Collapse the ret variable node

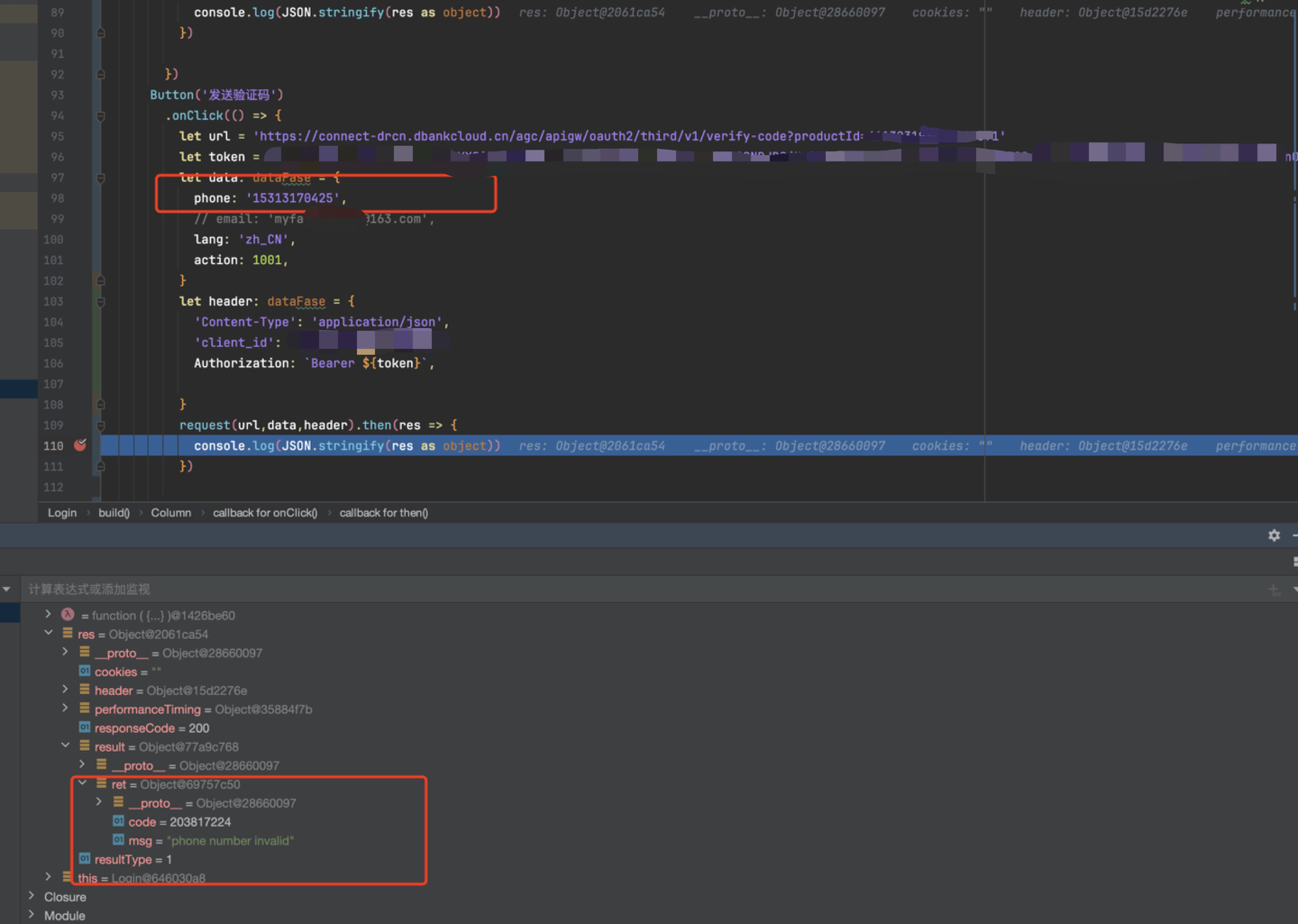point(82,784)
